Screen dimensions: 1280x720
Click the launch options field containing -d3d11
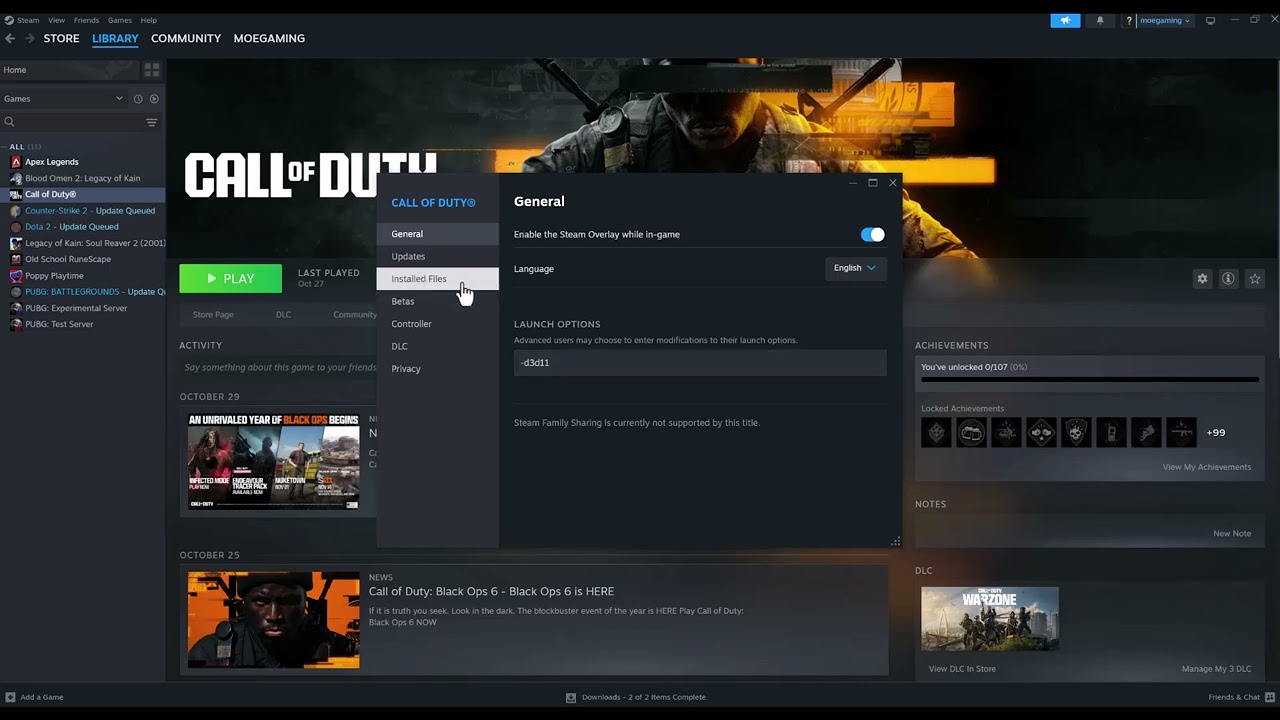click(700, 363)
